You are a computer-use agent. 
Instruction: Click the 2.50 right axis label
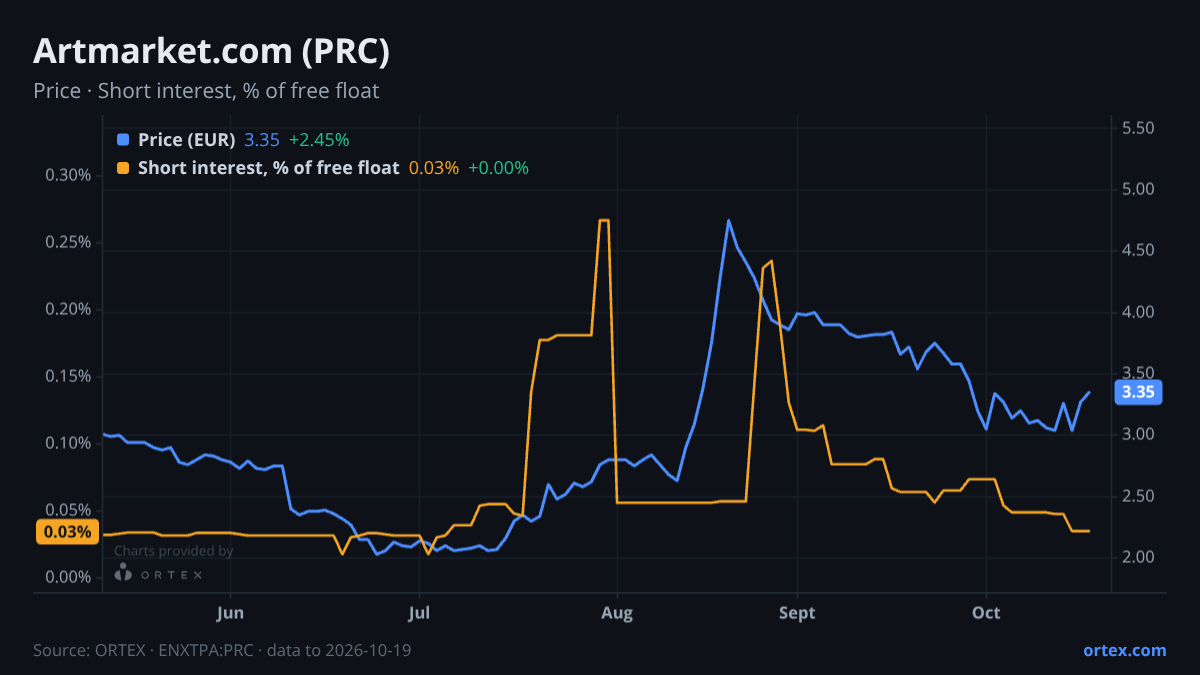1138,496
